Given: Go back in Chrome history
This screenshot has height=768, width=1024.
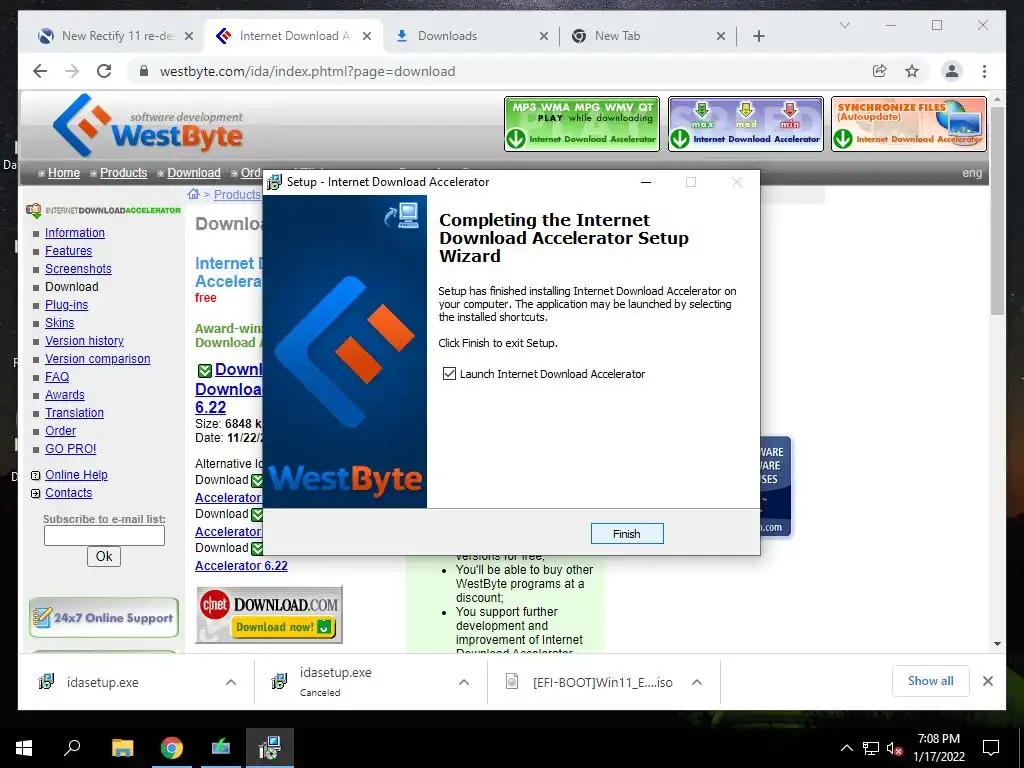Looking at the screenshot, I should tap(40, 71).
